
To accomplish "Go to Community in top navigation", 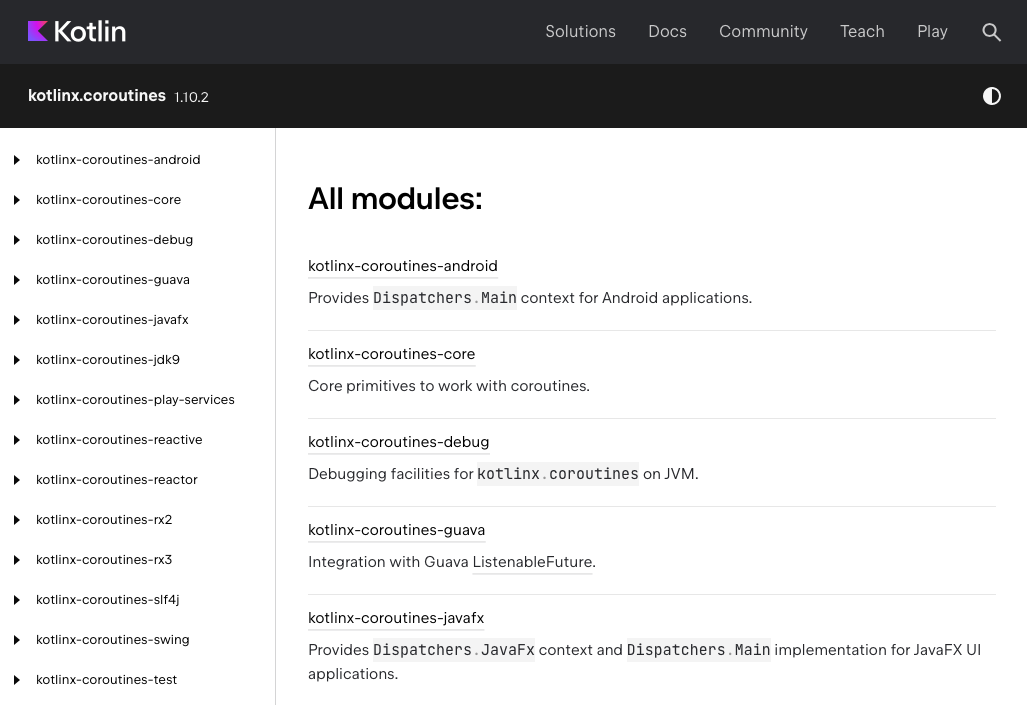I will [x=763, y=32].
